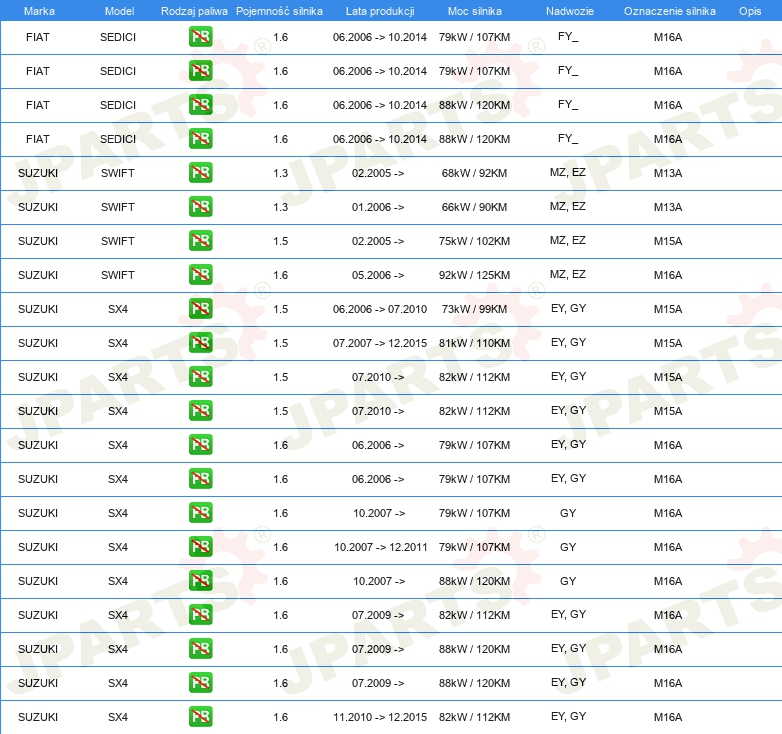Screen dimensions: 782x734
Task: Select the 81kW / 110KM cell
Action: (474, 343)
